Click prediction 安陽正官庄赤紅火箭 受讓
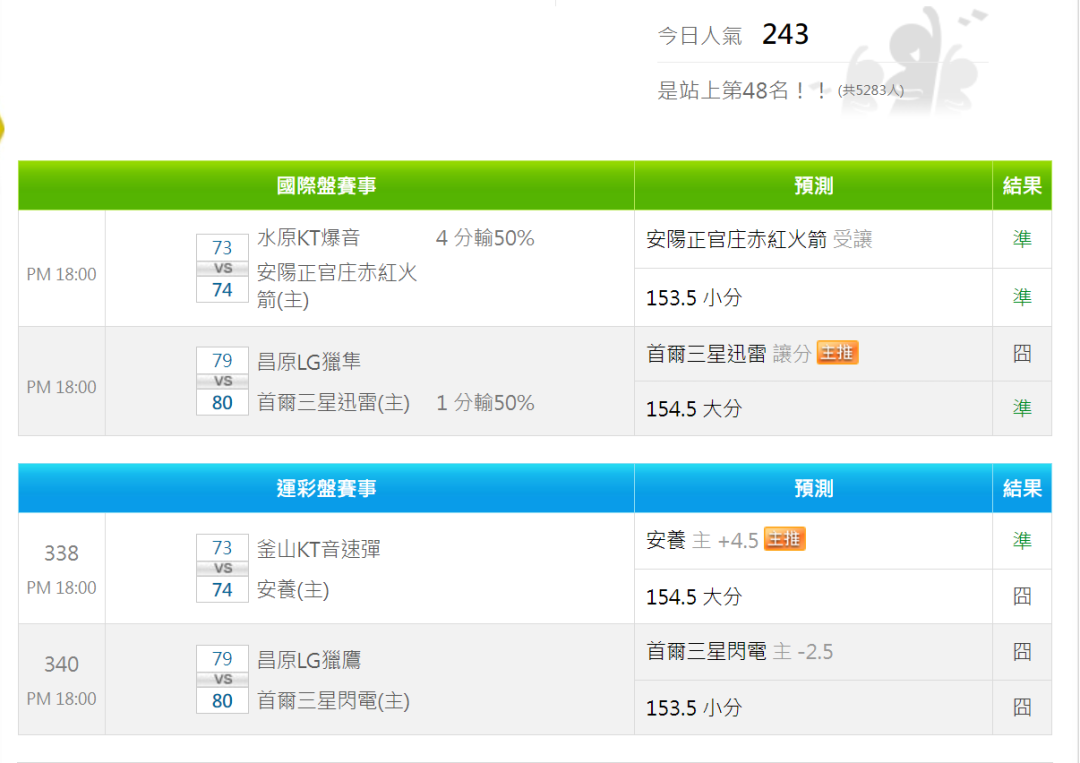The image size is (1080, 763). click(759, 240)
